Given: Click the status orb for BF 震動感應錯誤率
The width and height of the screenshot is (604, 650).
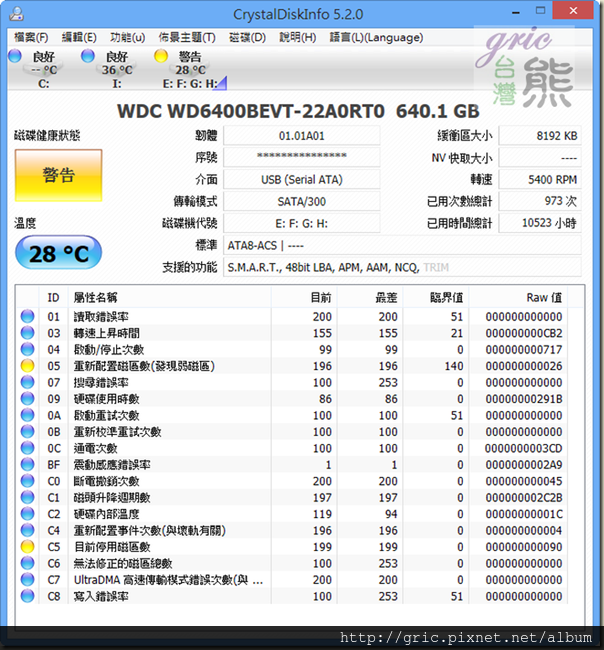Looking at the screenshot, I should (27, 464).
